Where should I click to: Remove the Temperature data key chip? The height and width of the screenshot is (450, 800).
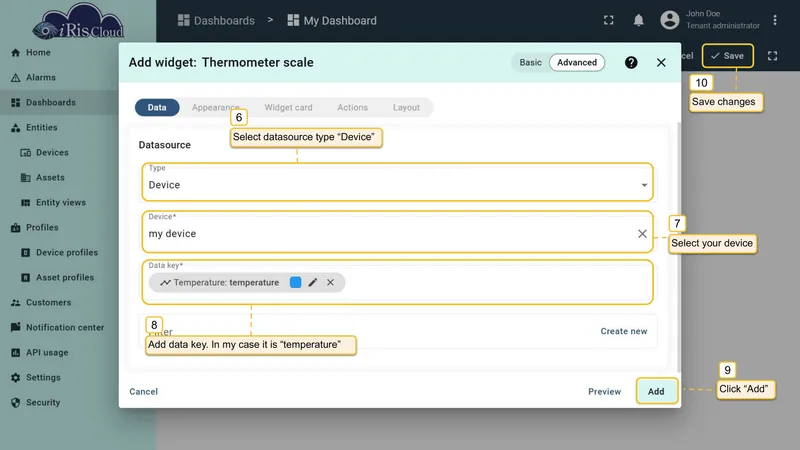coord(331,282)
